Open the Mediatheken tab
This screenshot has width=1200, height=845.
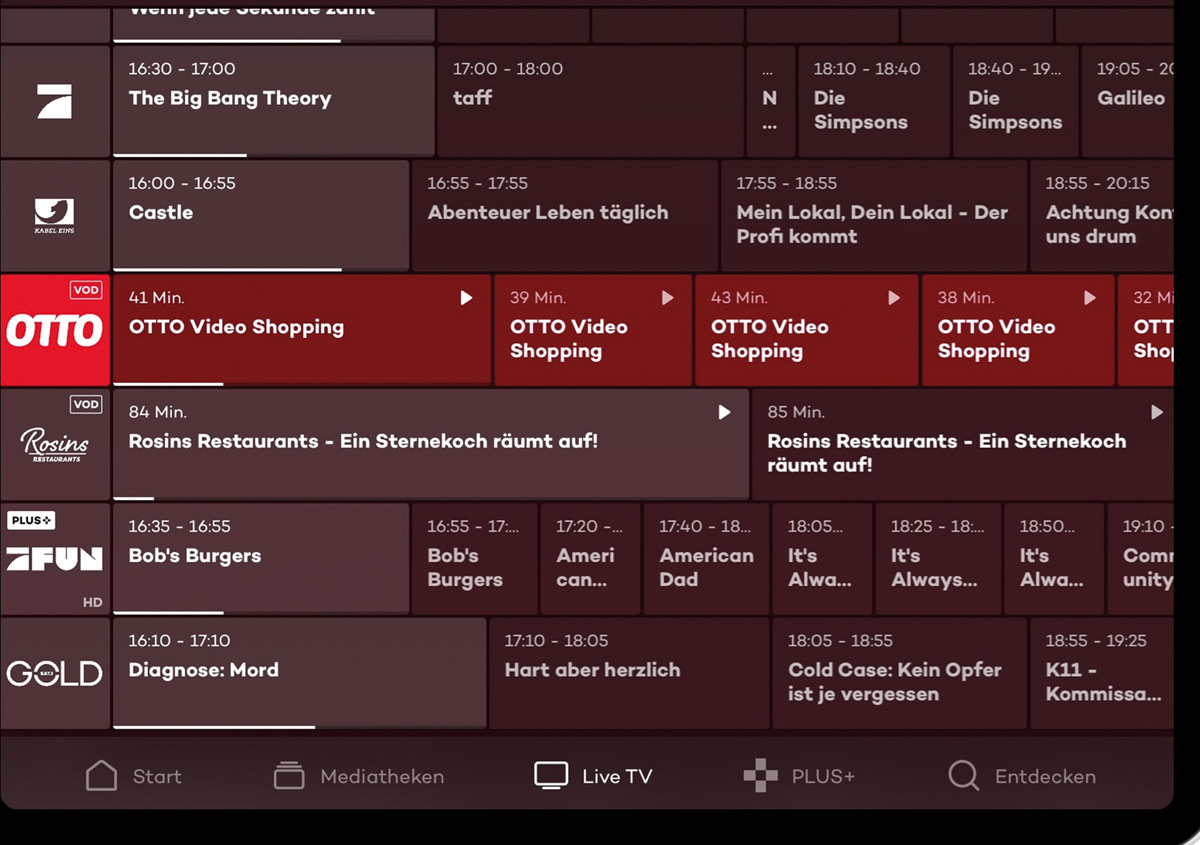click(359, 776)
